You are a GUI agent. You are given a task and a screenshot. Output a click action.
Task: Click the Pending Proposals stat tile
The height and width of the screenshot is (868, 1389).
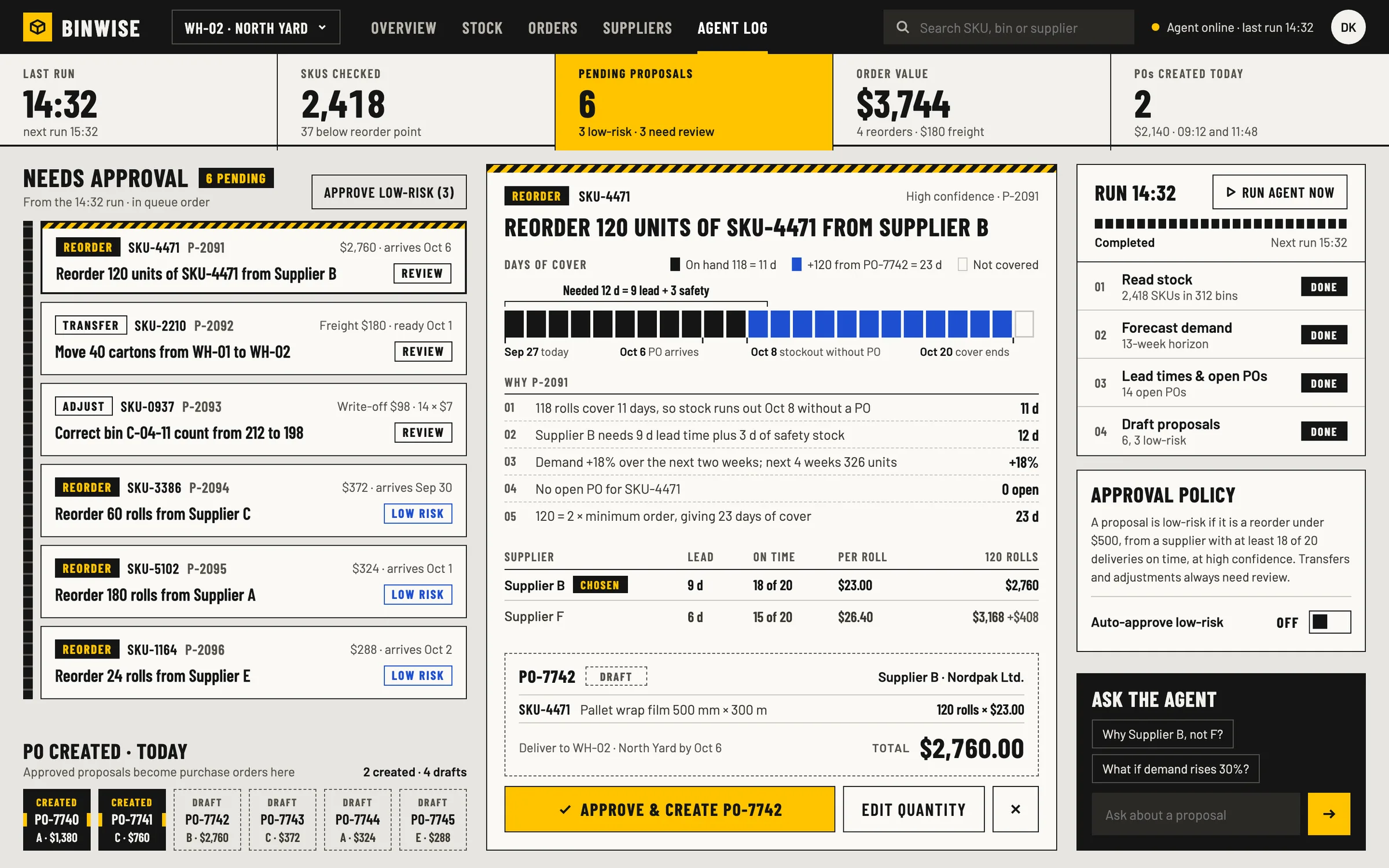694,102
